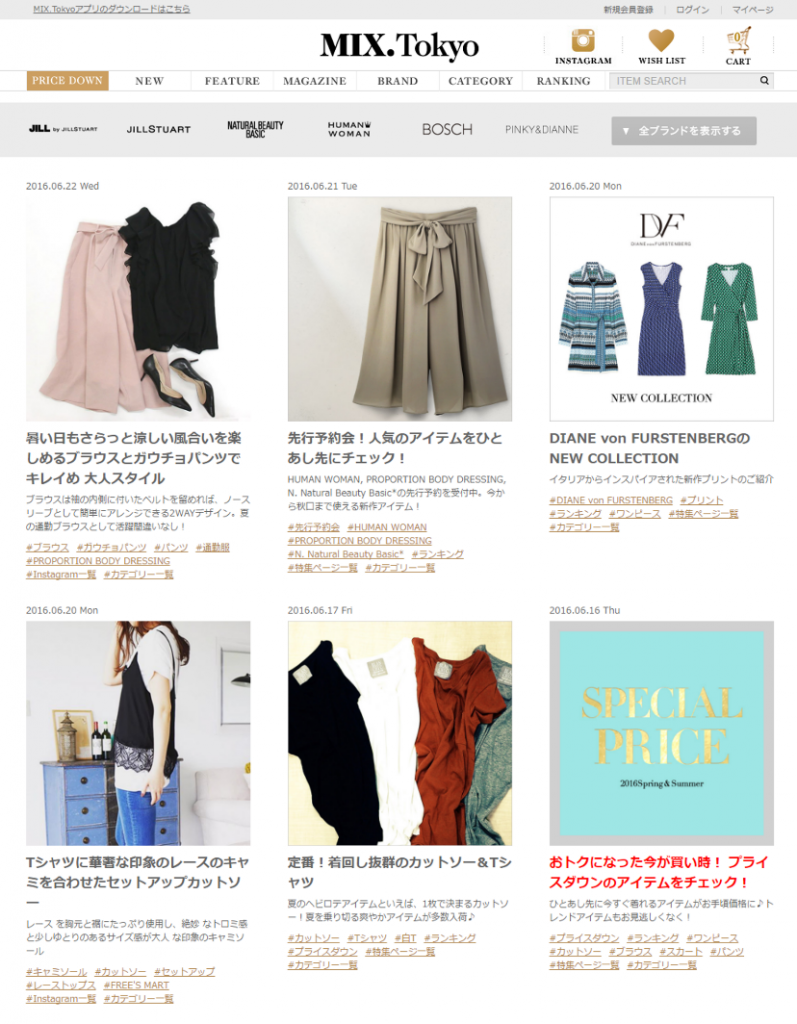
Task: Click the ログイン link
Action: (x=692, y=10)
